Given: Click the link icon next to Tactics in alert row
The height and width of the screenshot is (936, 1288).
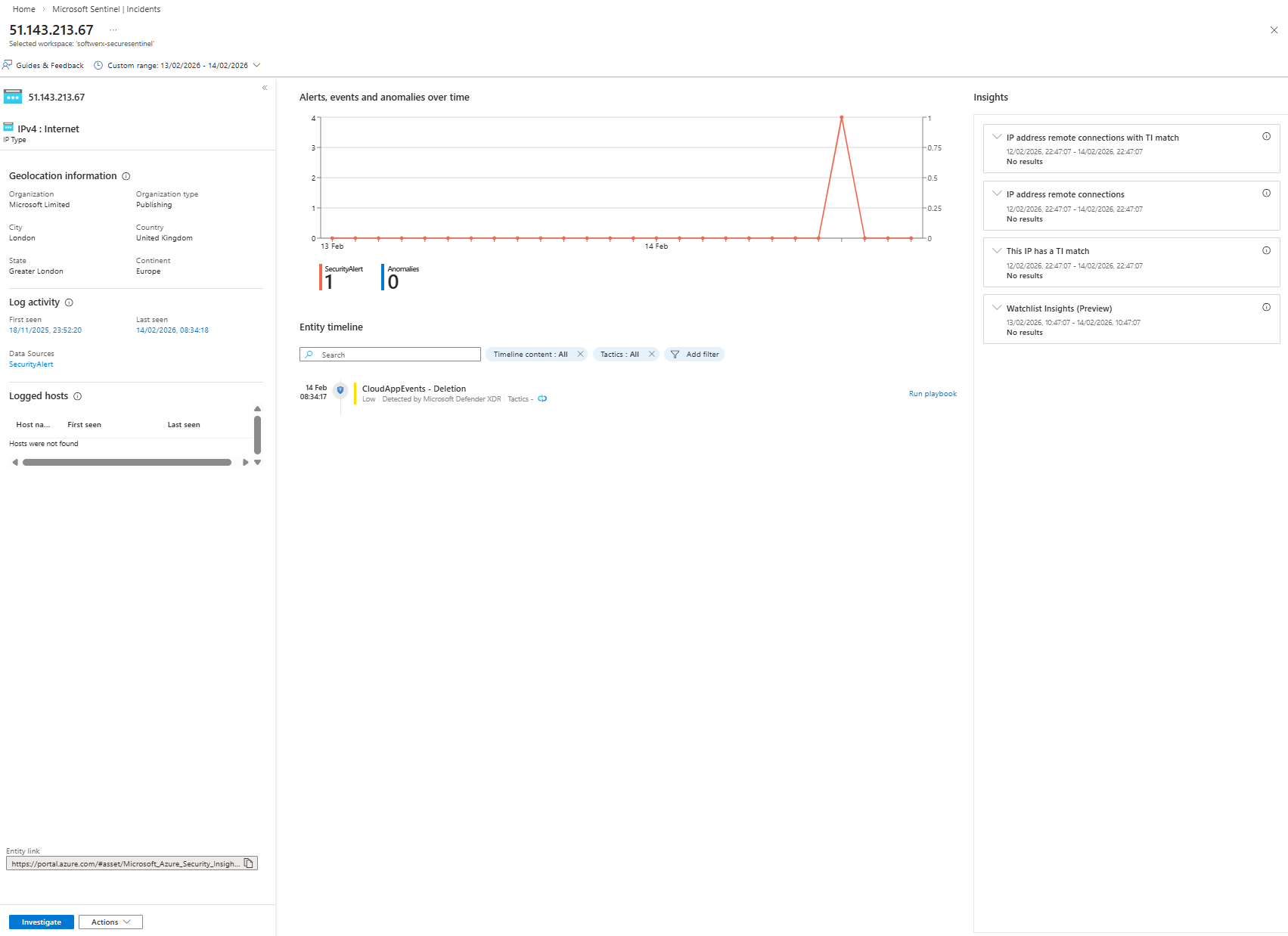Looking at the screenshot, I should (542, 399).
